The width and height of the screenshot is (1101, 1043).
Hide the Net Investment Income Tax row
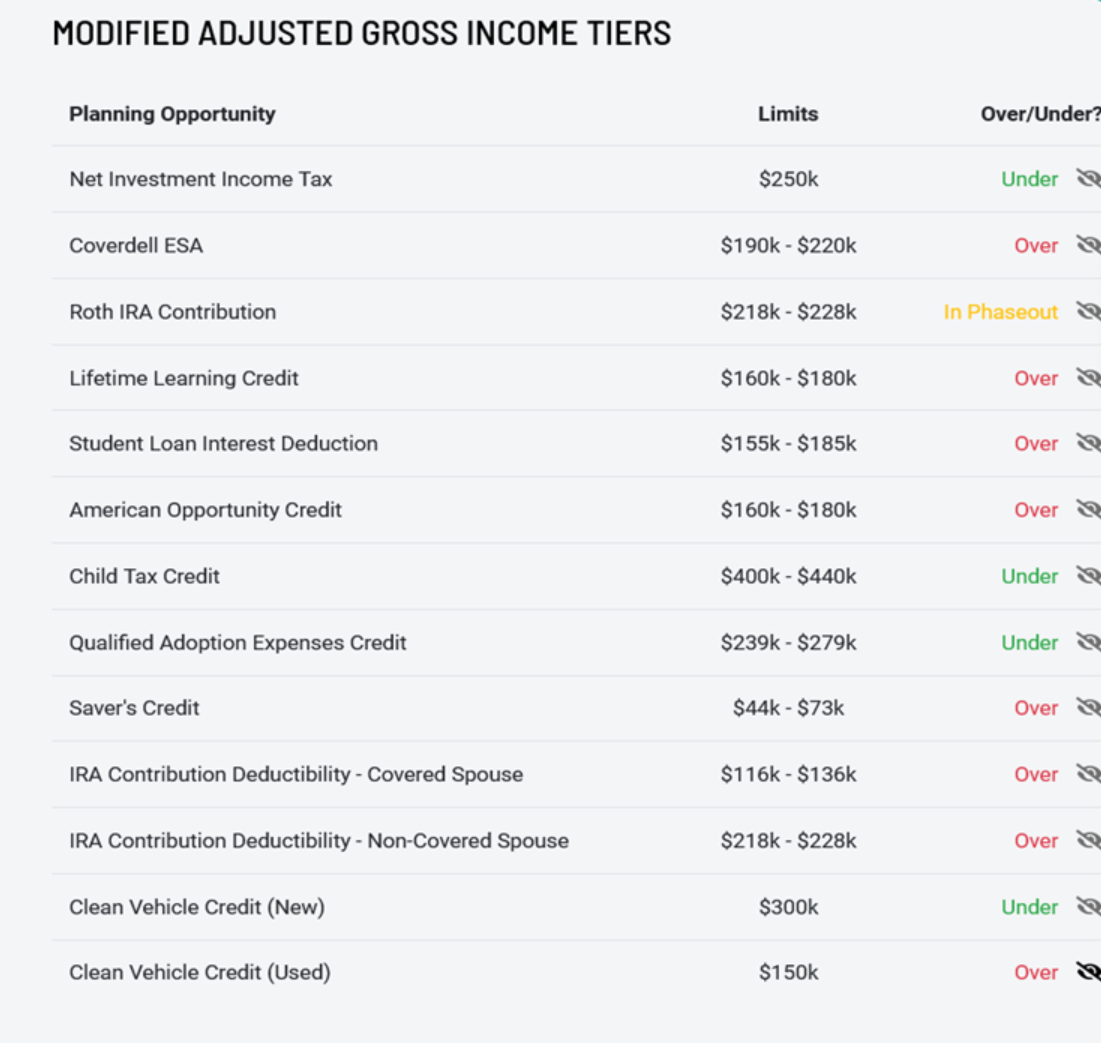click(x=1088, y=178)
